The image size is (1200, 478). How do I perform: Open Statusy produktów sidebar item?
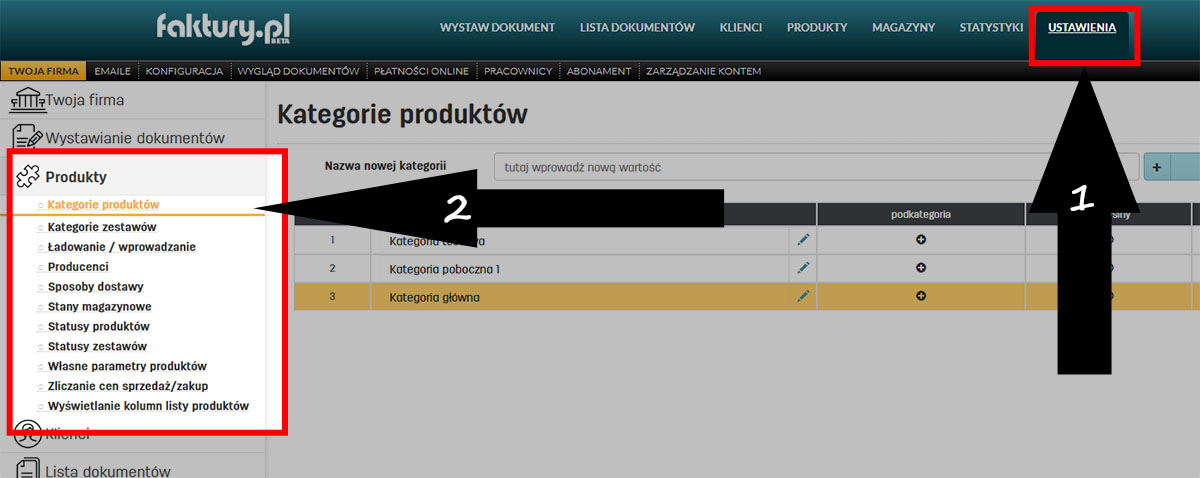click(98, 327)
